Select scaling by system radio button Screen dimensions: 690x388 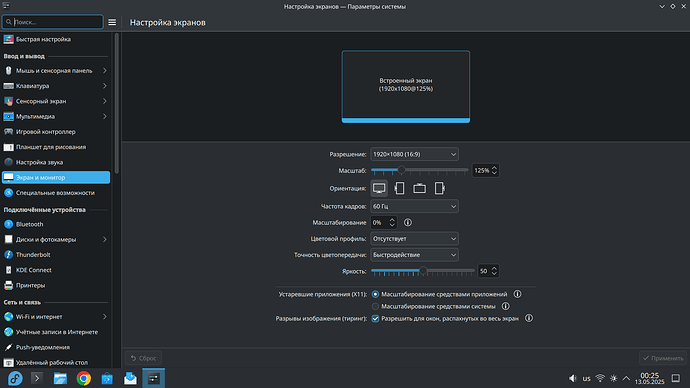pos(375,306)
